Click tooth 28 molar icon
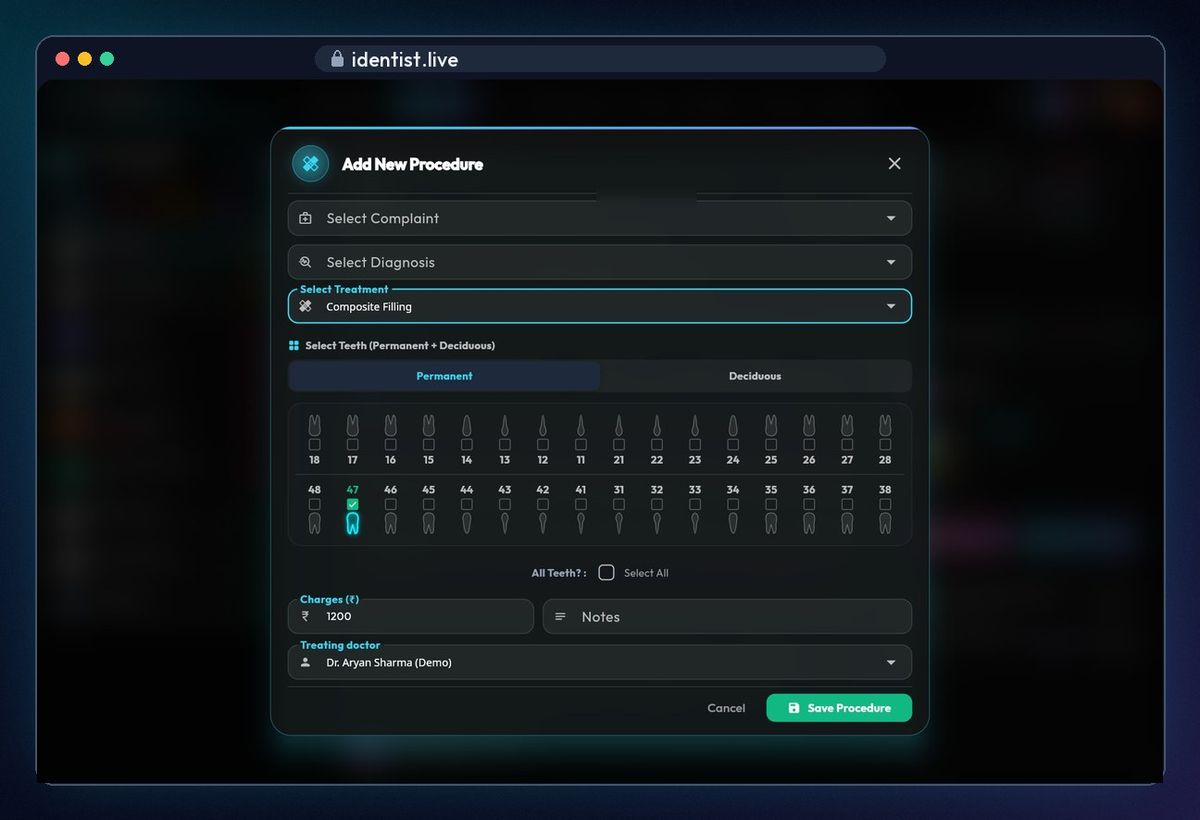 (885, 425)
